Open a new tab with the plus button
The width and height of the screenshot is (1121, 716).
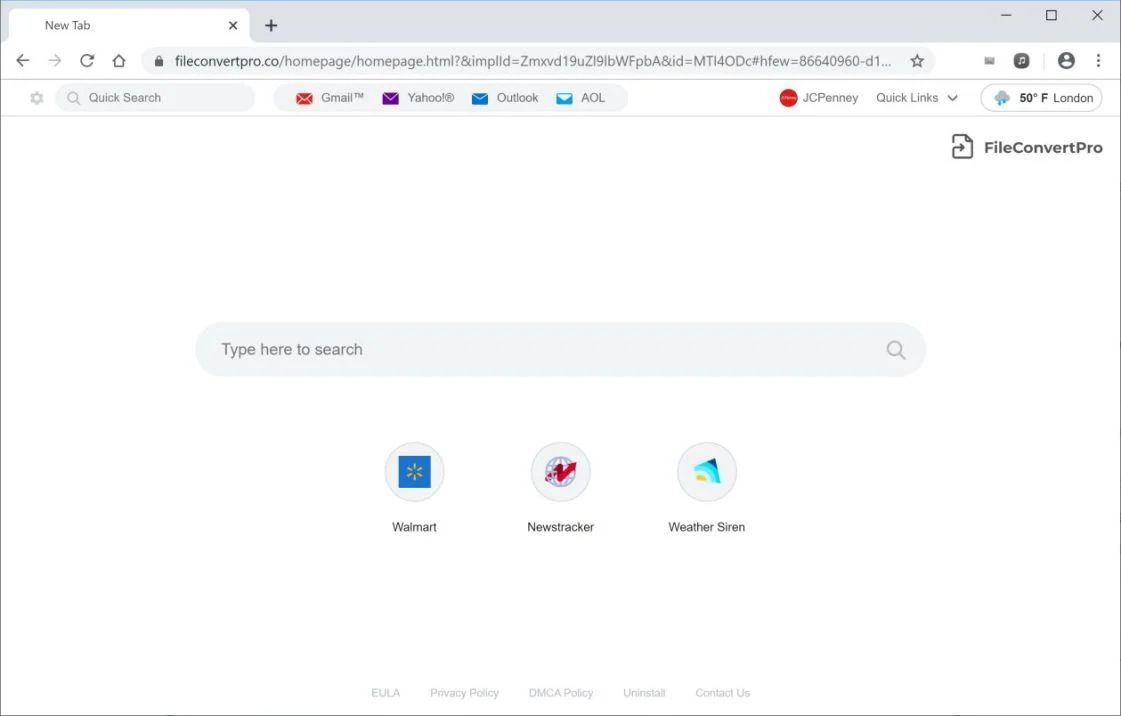pyautogui.click(x=271, y=26)
